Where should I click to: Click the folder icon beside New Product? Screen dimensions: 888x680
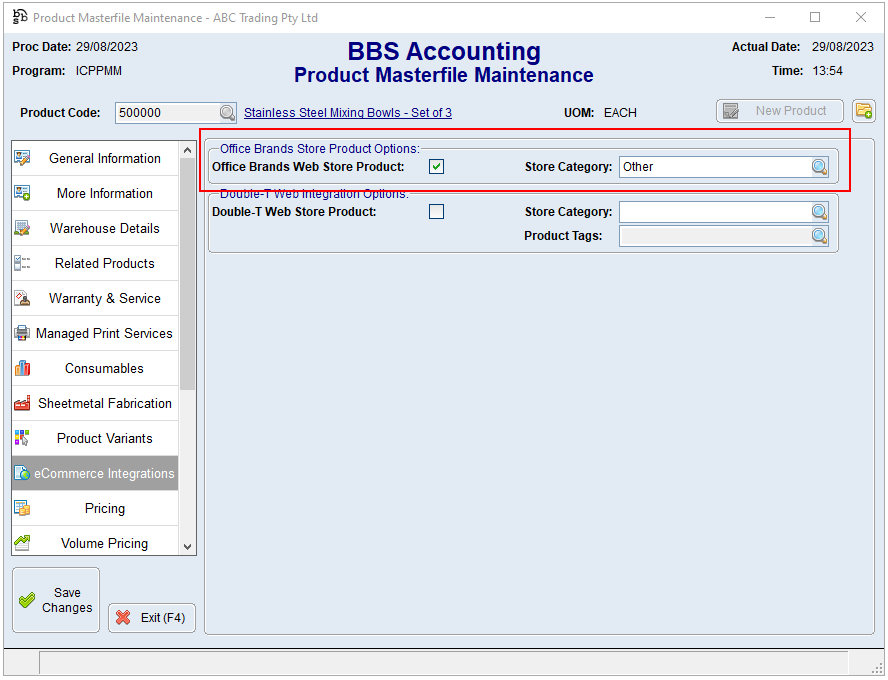(863, 111)
